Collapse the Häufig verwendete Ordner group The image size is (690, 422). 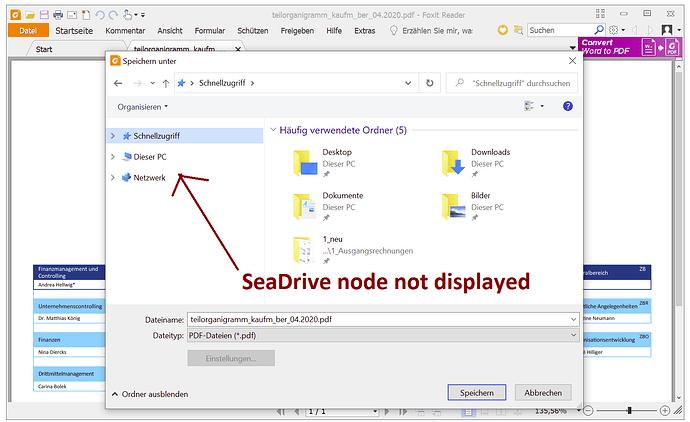click(x=274, y=130)
